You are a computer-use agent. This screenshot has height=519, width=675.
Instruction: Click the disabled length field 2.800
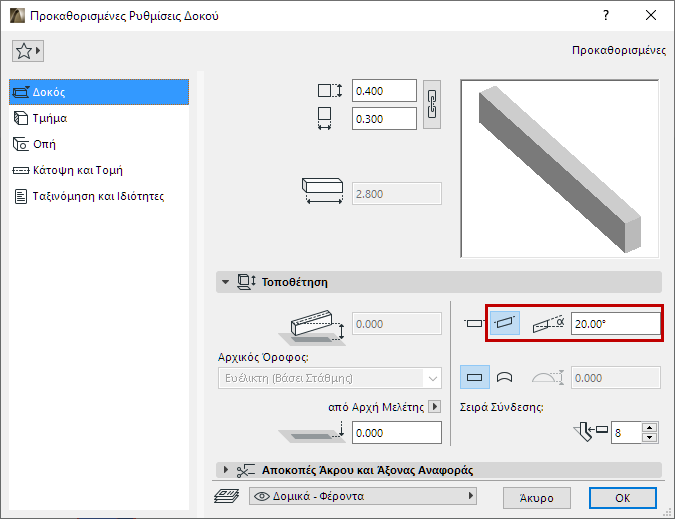(396, 194)
